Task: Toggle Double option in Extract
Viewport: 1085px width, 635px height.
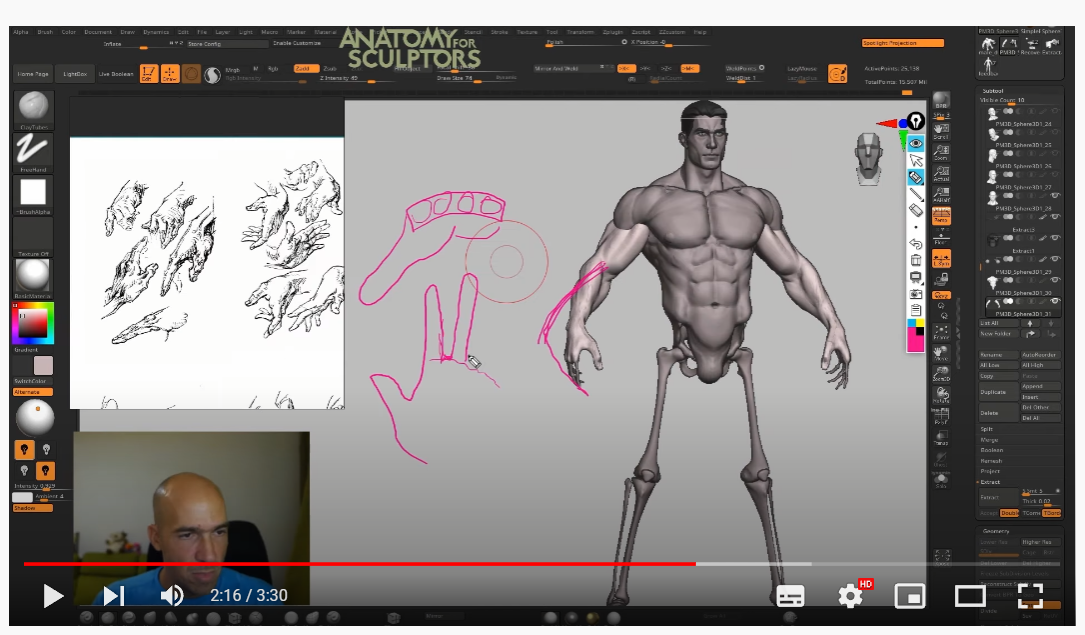Action: pyautogui.click(x=1010, y=513)
